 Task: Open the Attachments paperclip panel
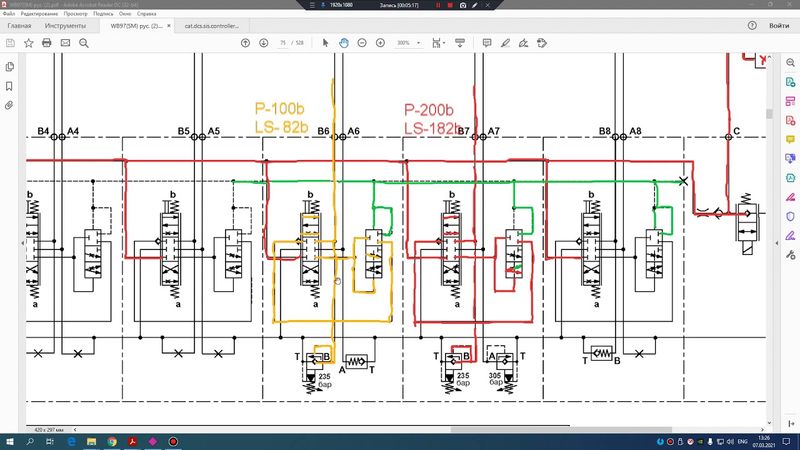9,104
